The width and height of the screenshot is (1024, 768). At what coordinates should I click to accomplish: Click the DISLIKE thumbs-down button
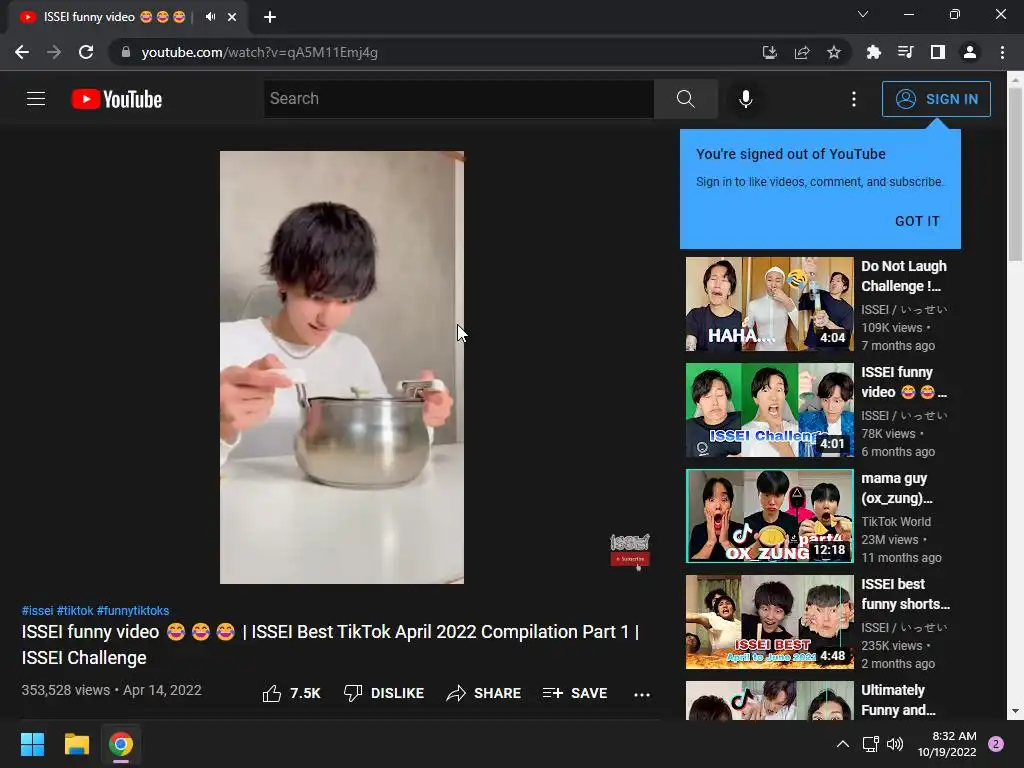click(384, 693)
